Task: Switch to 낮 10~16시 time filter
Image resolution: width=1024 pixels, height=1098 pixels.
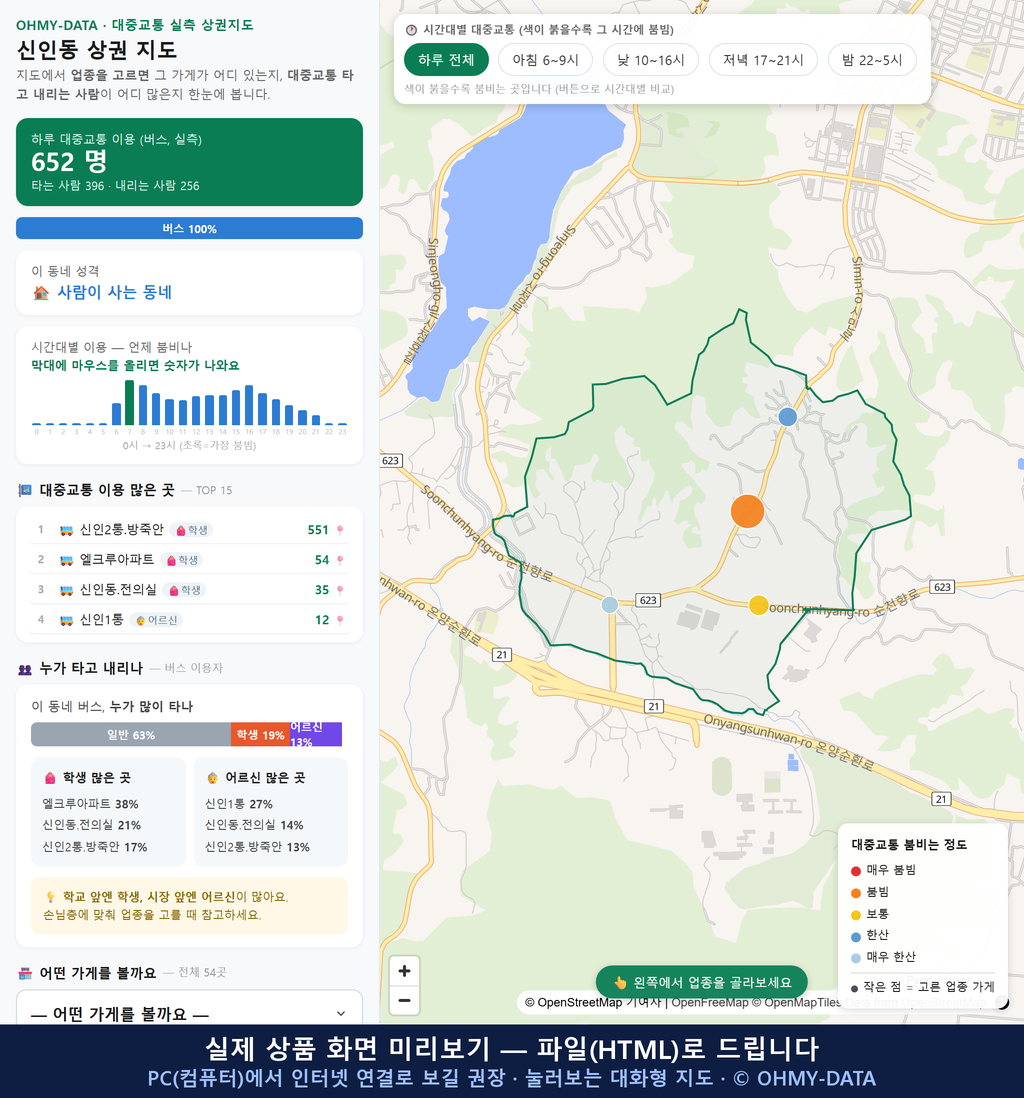Action: click(651, 60)
